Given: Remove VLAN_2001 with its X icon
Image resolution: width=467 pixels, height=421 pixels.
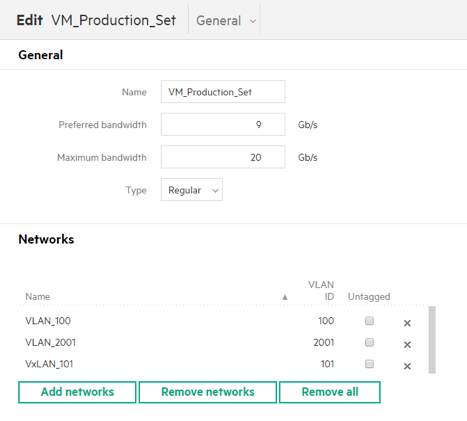Looking at the screenshot, I should point(407,344).
